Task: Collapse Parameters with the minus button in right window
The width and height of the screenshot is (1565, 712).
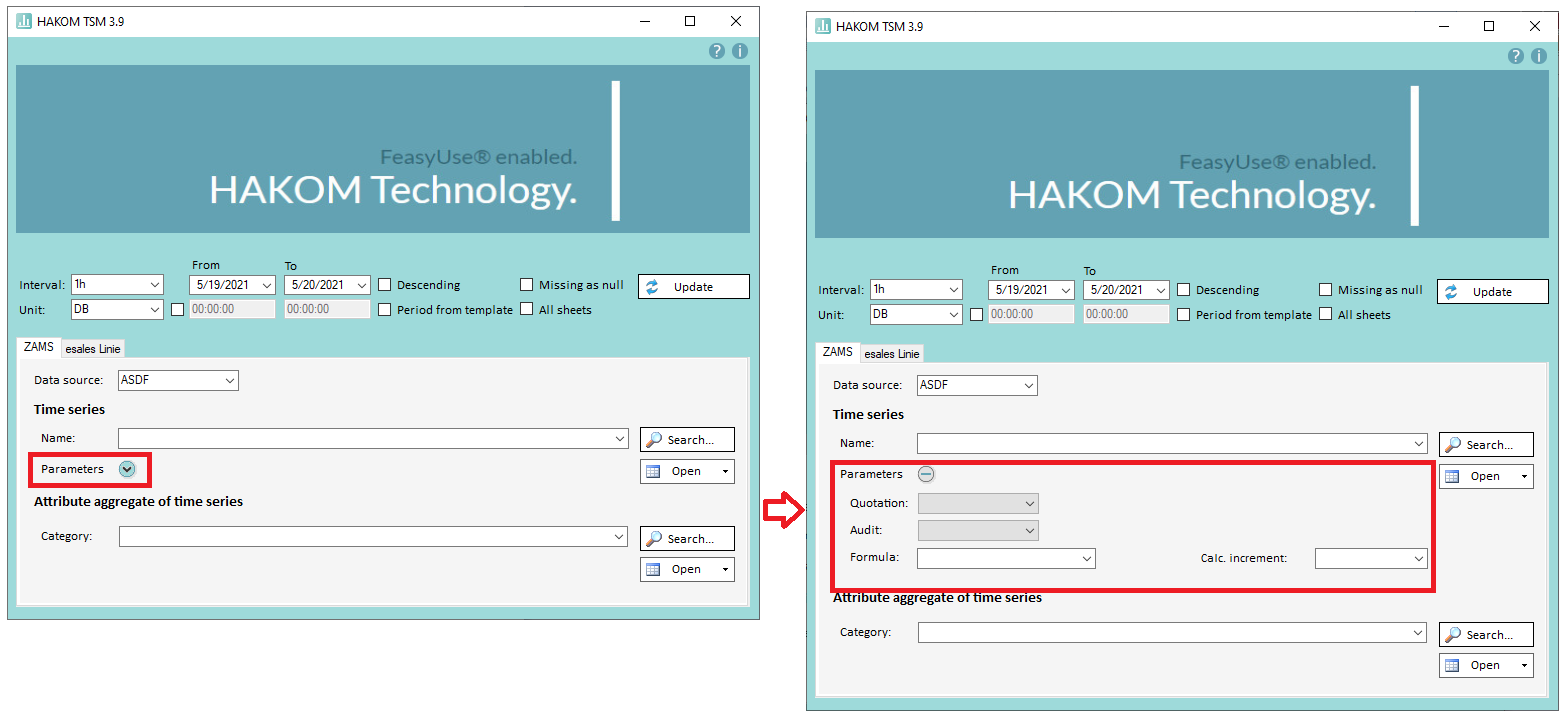Action: point(926,474)
